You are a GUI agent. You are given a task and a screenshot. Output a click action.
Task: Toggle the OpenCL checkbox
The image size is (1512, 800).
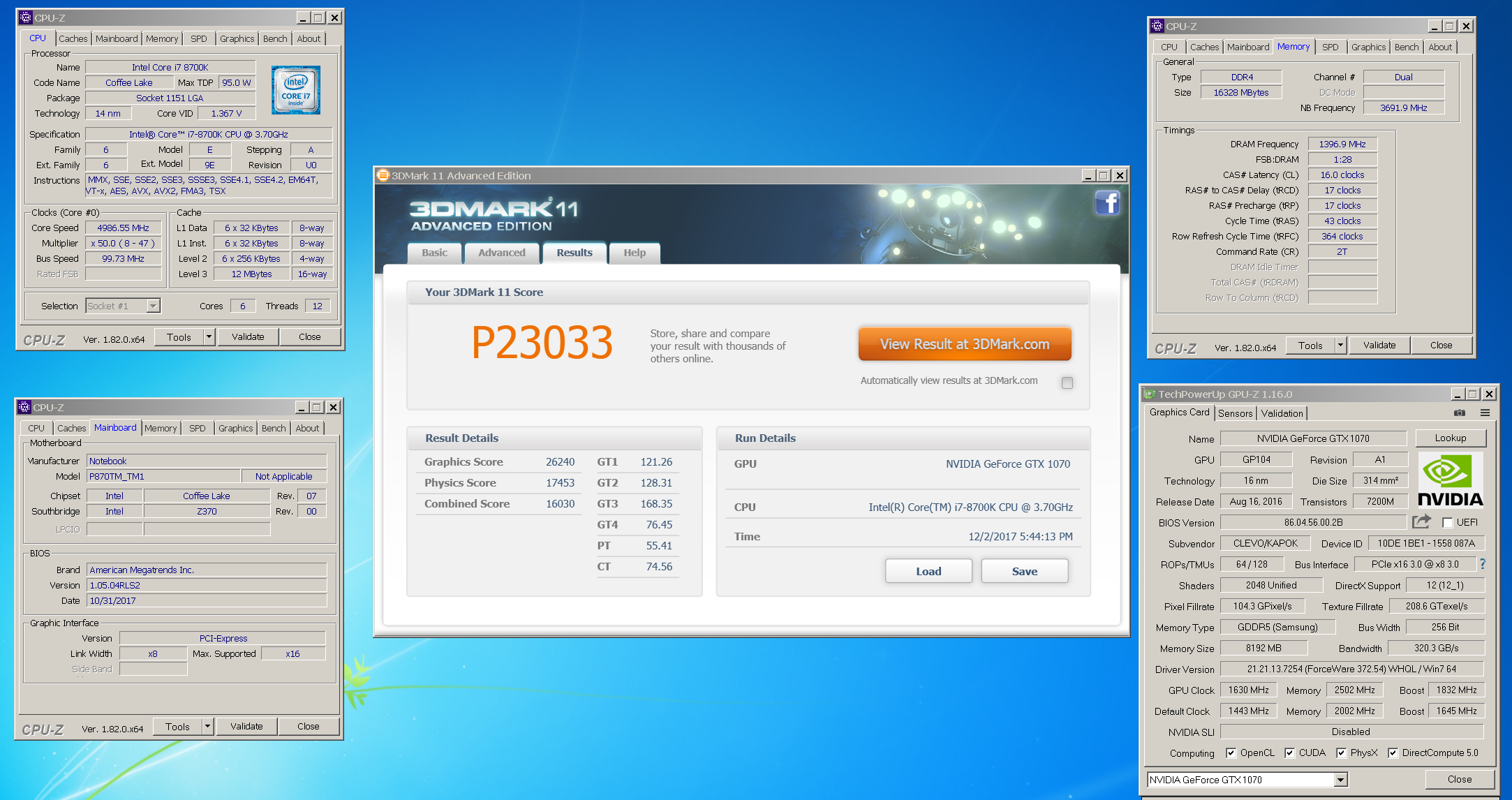point(1231,753)
